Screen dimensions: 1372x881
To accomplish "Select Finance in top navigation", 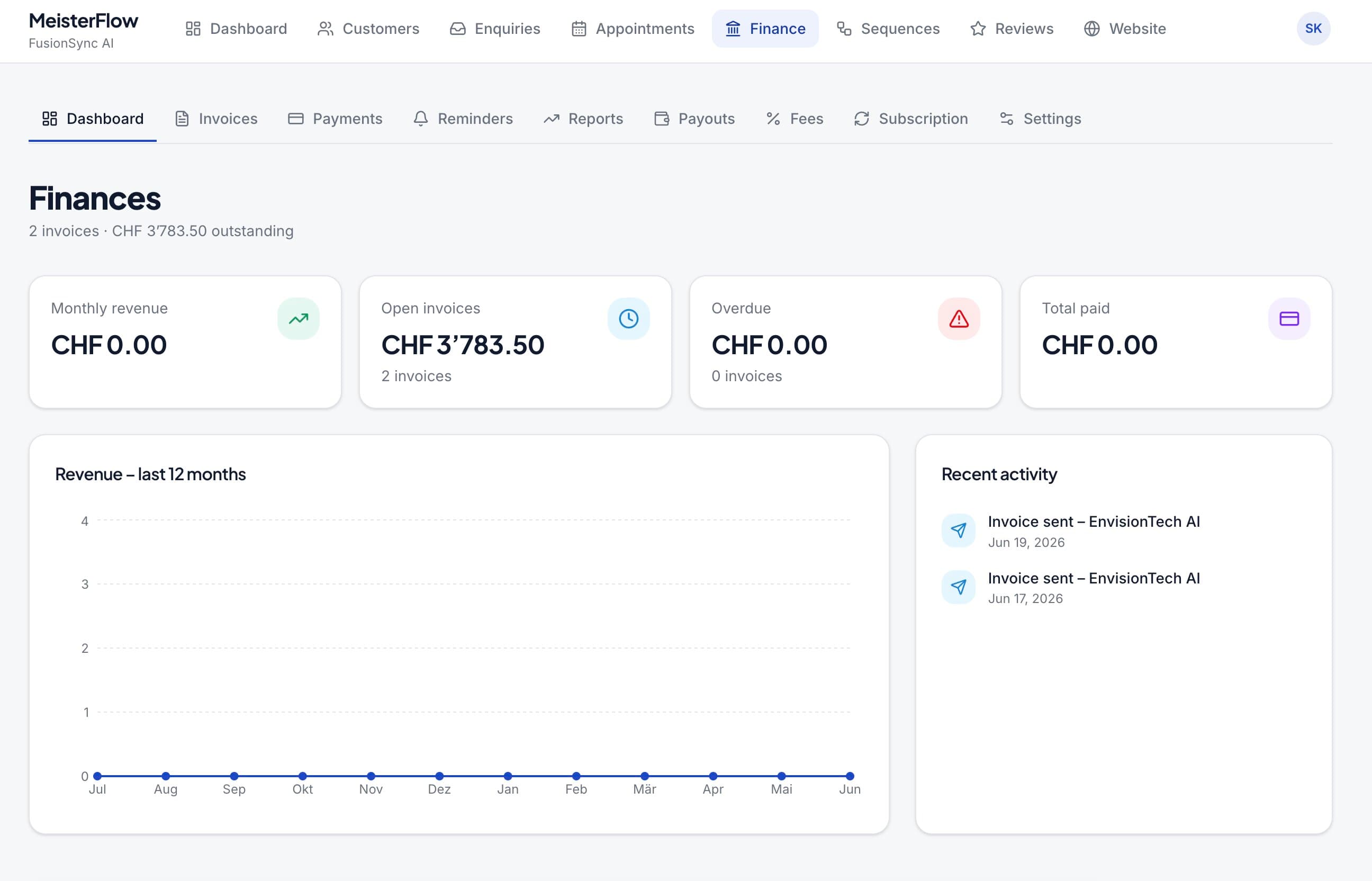I will tap(765, 29).
